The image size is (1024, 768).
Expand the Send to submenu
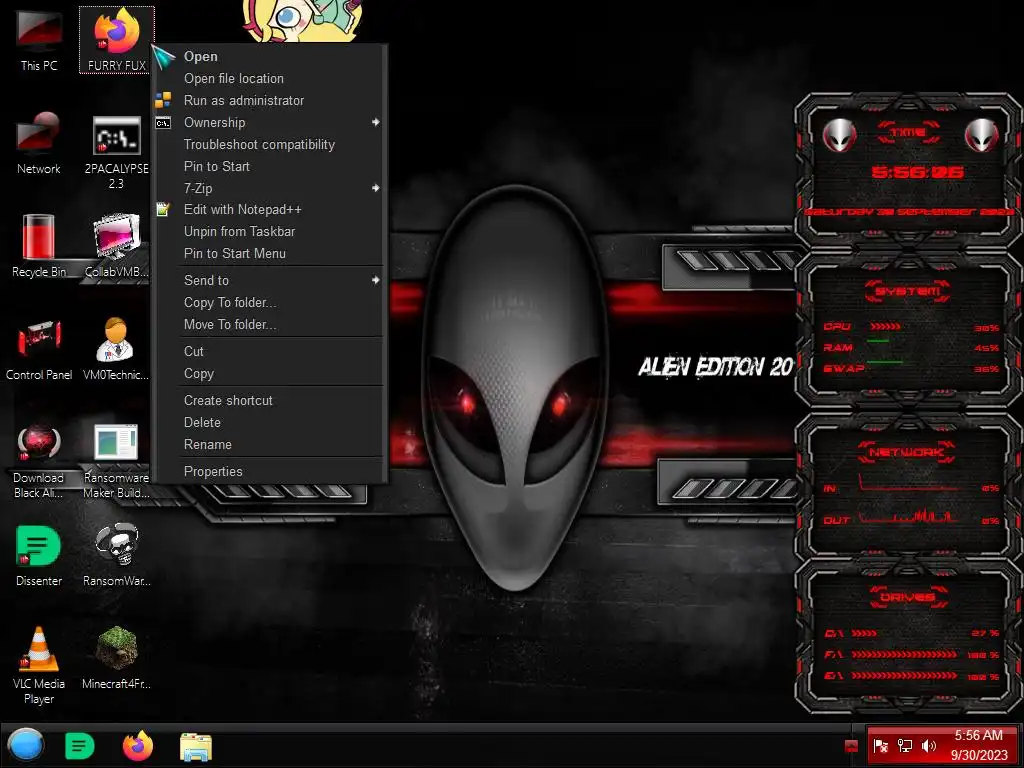270,280
